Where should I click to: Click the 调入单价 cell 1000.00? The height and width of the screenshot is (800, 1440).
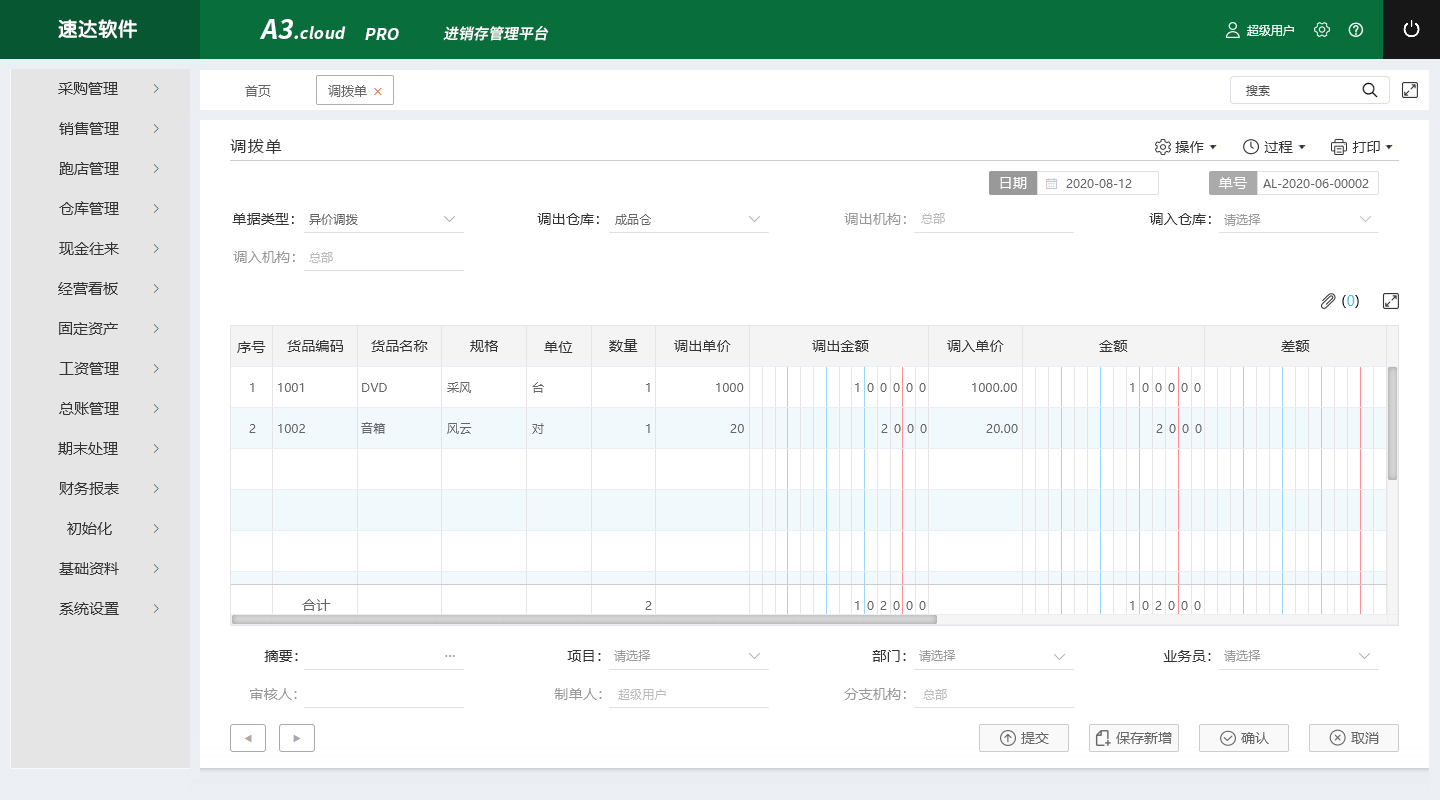(x=975, y=387)
